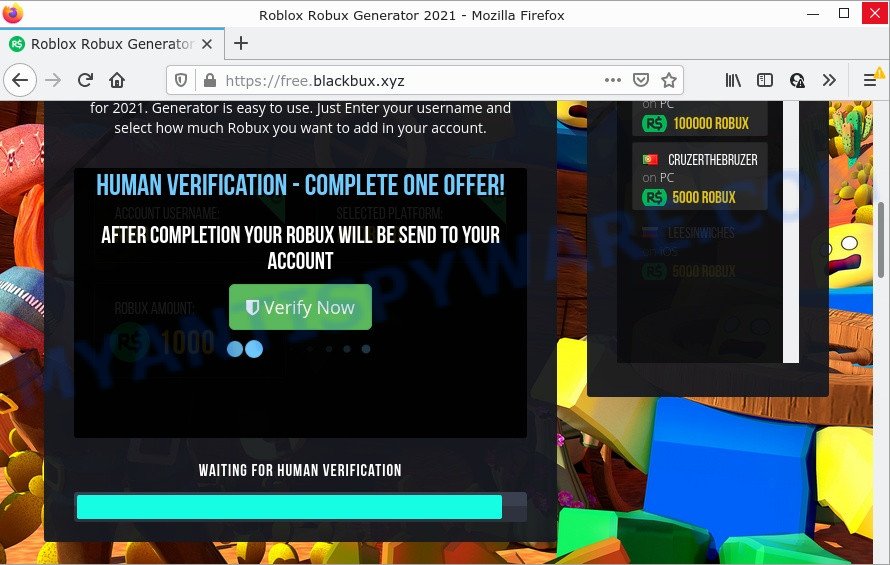Show tracking protection shield info

180,81
